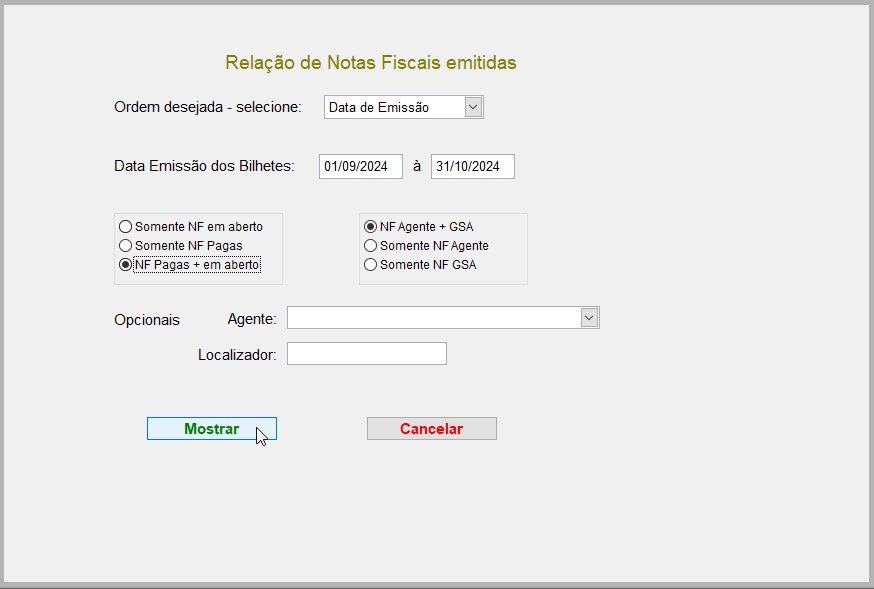Focus the Localizador text field
Image resolution: width=874 pixels, height=589 pixels.
pos(366,354)
